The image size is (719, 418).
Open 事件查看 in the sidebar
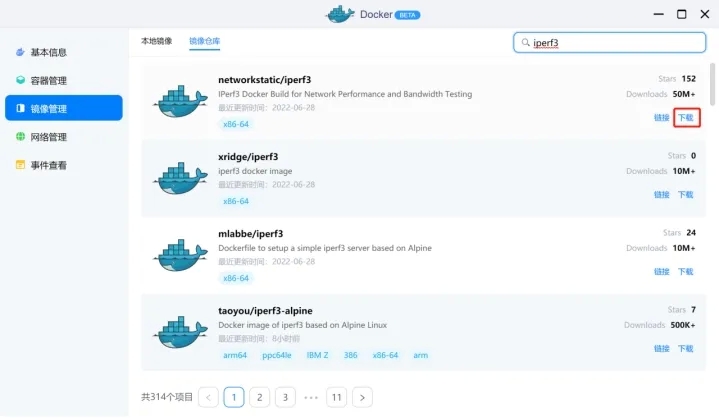[64, 165]
